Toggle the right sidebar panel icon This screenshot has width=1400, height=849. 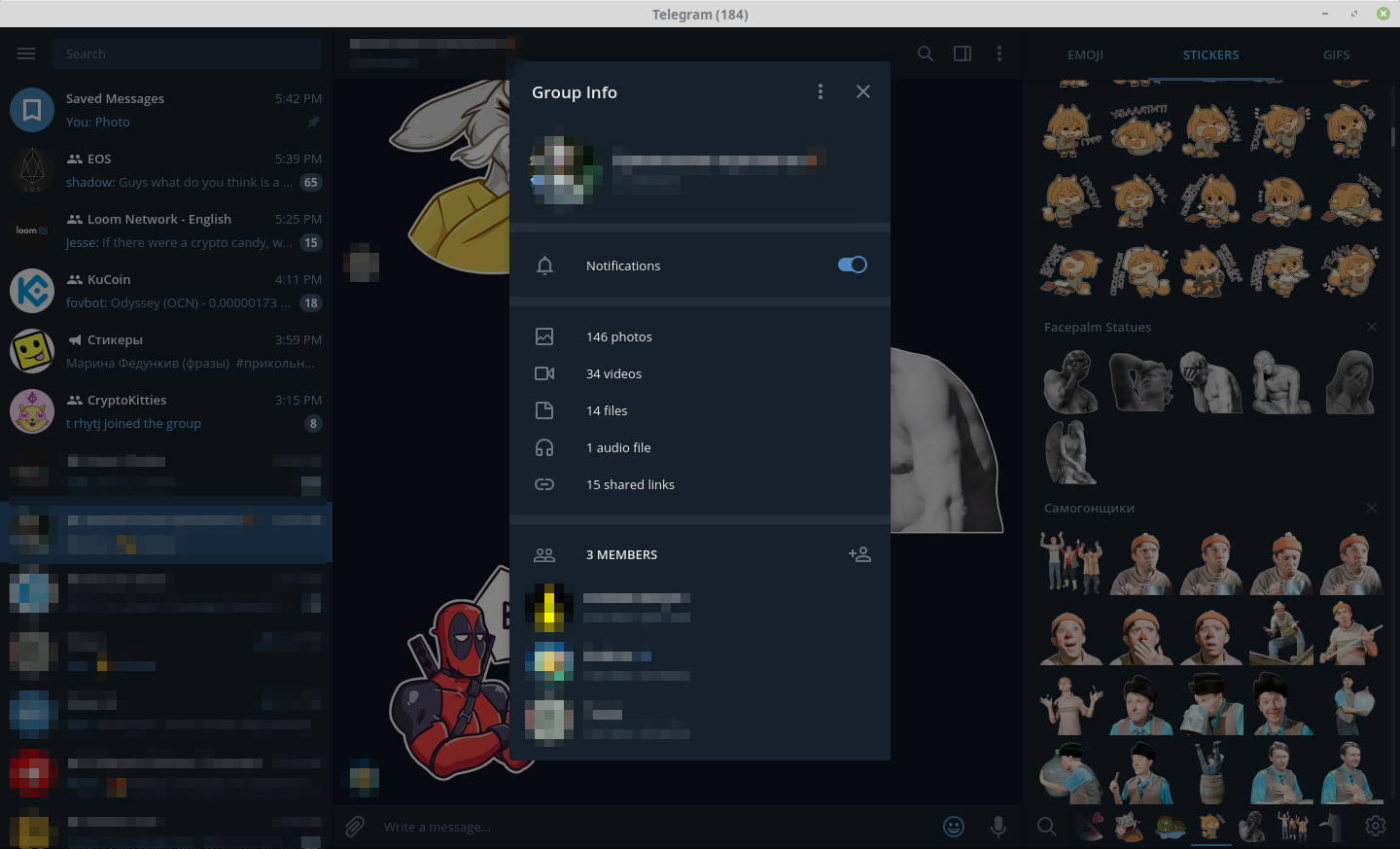962,53
